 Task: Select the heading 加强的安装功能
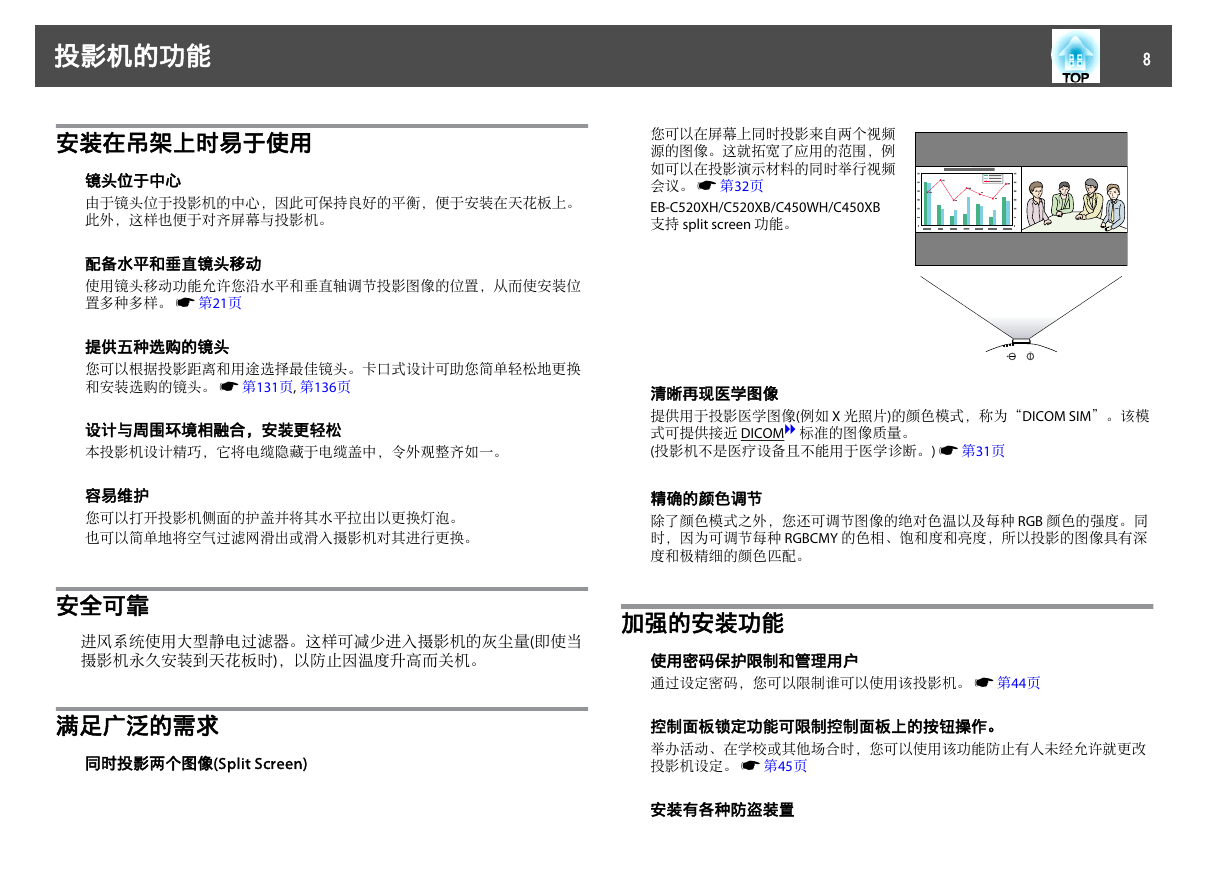click(x=702, y=623)
